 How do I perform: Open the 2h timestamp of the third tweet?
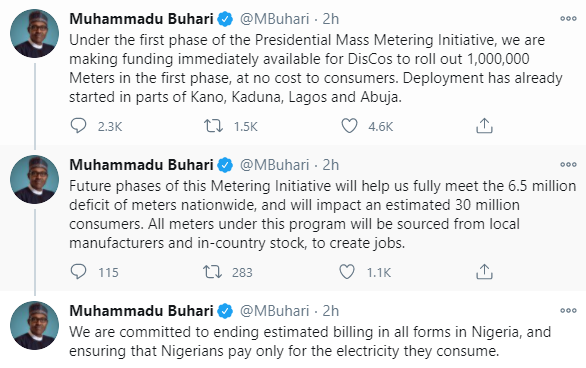(331, 311)
